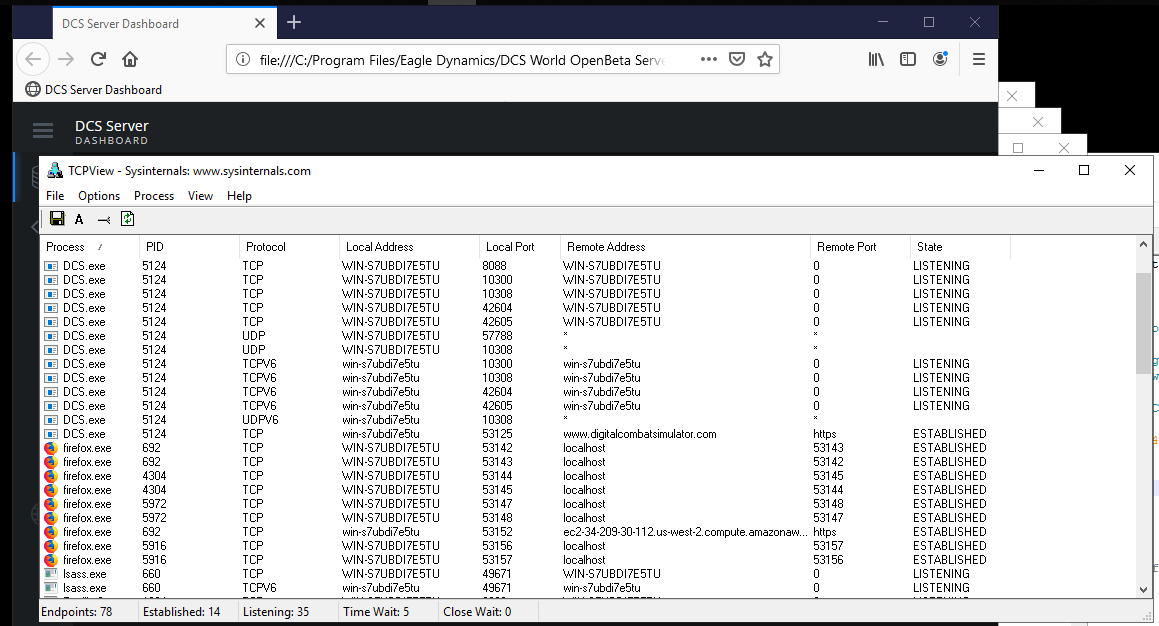
Task: Click the Save icon in TCPView toolbar
Action: click(57, 218)
